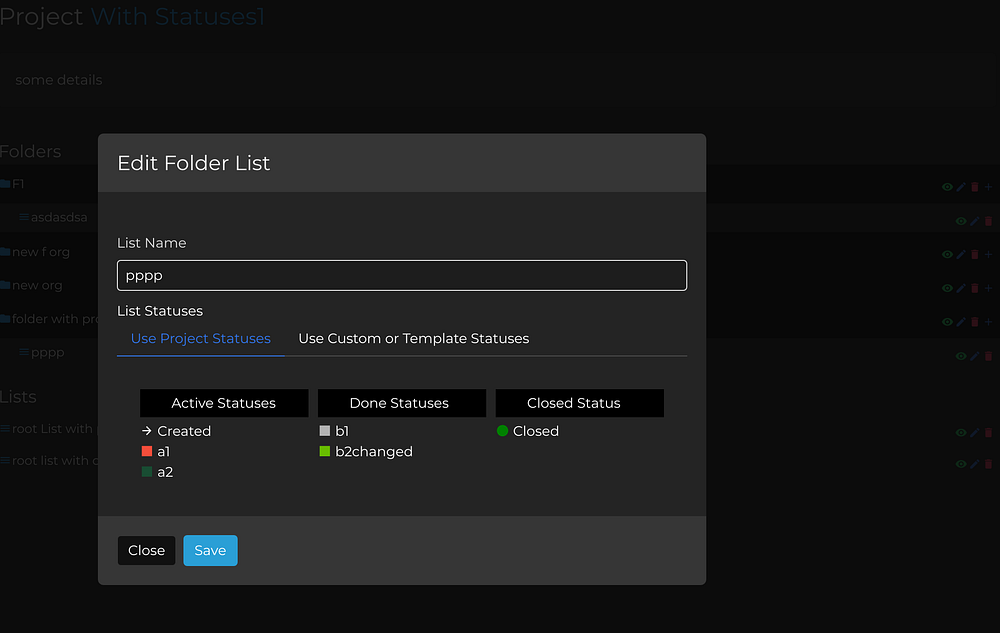Click the trash icon for folder F1

point(975,187)
